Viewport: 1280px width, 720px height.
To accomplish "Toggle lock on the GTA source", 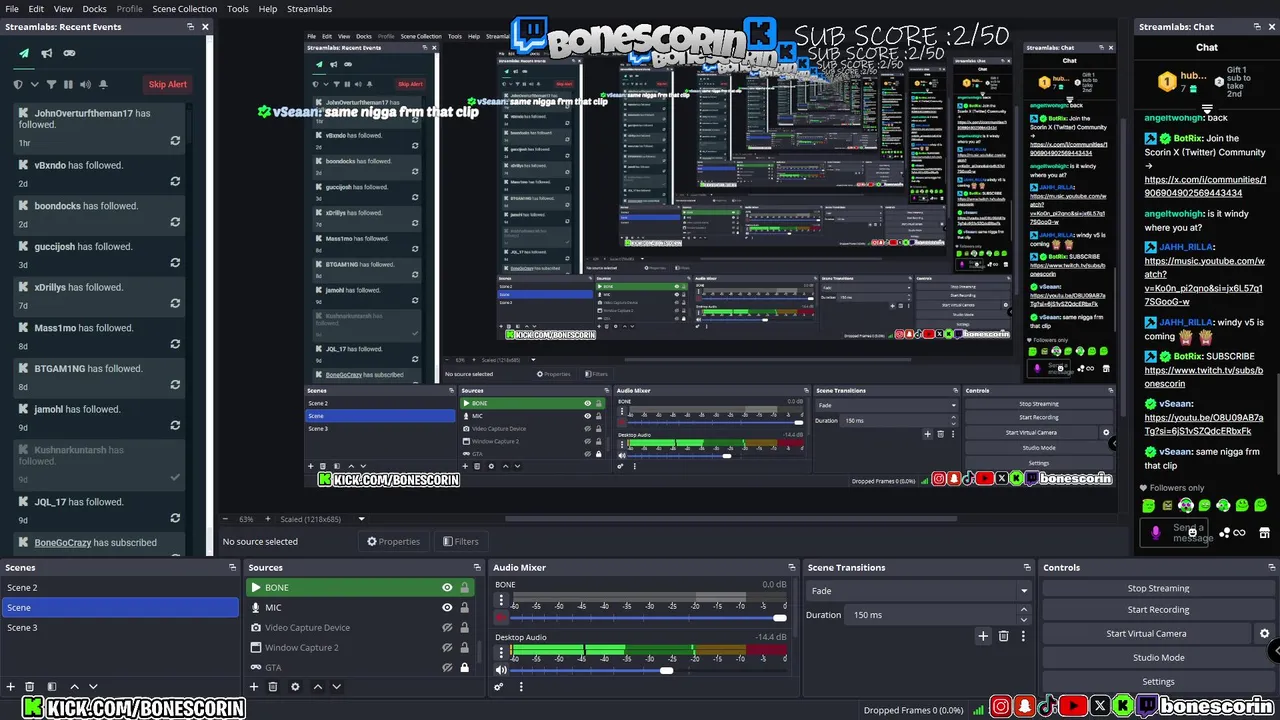I will (x=464, y=667).
